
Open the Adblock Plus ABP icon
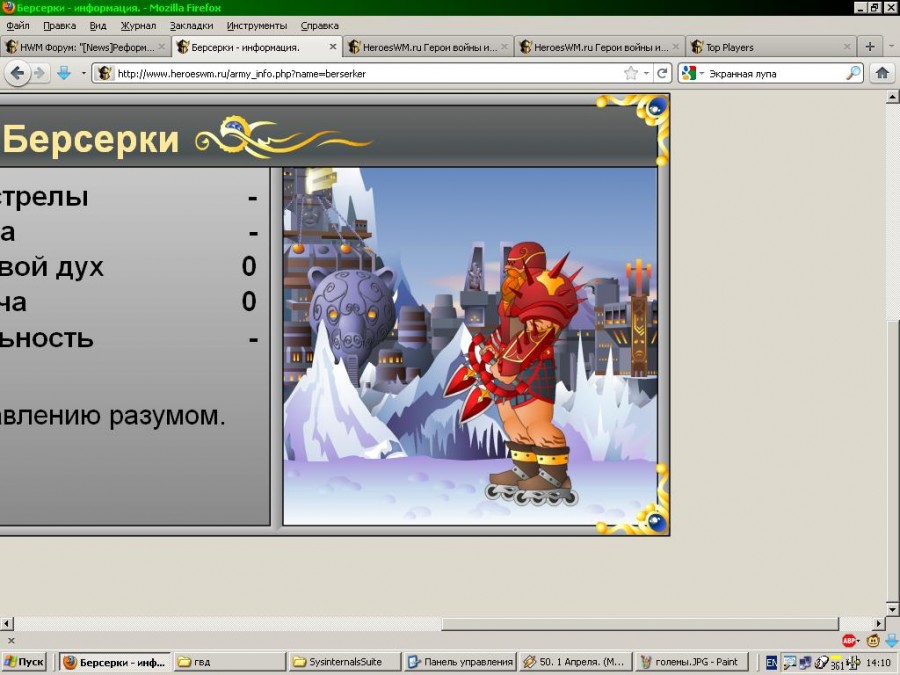coord(850,641)
